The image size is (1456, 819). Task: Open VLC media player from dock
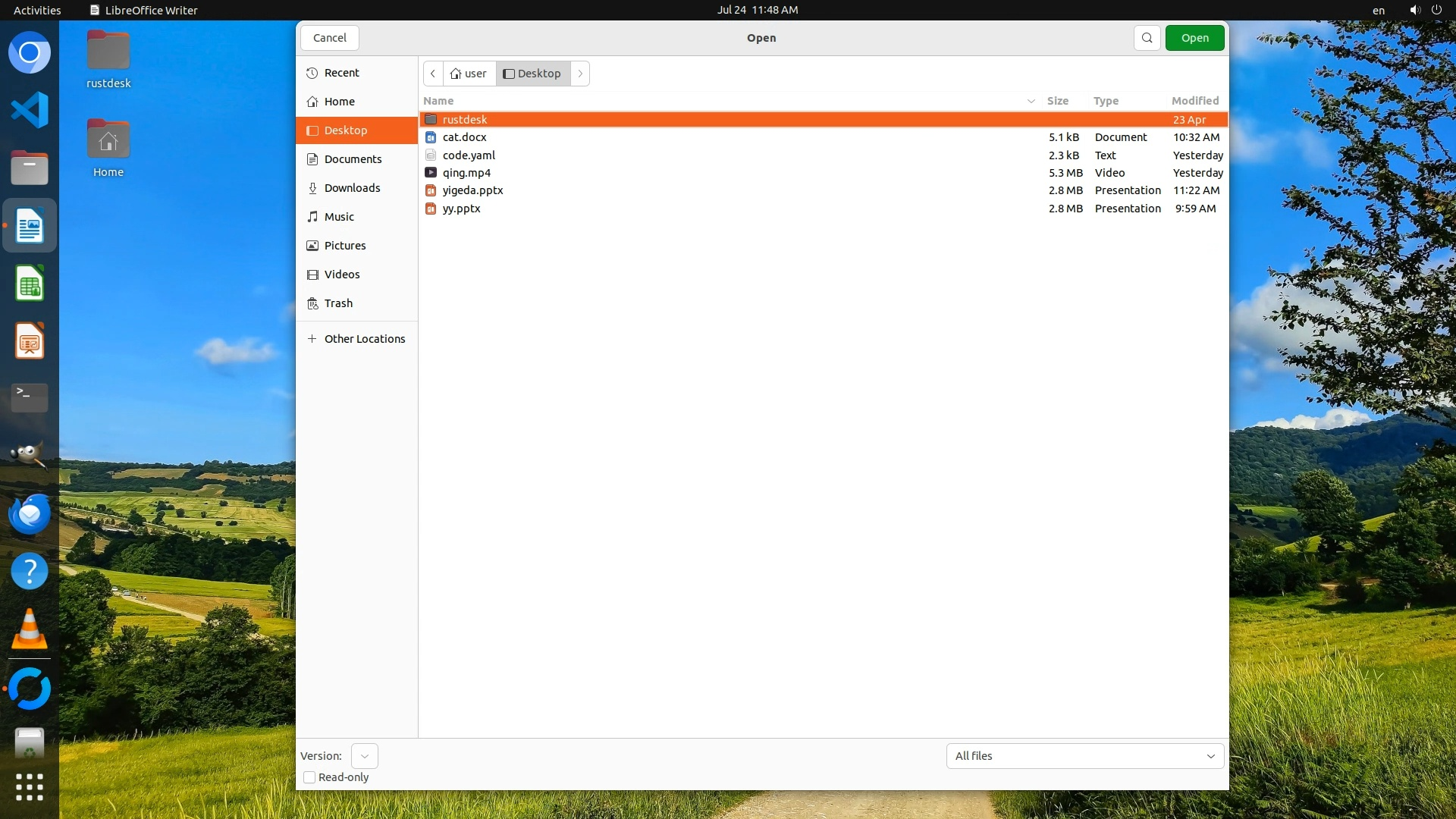pos(30,629)
